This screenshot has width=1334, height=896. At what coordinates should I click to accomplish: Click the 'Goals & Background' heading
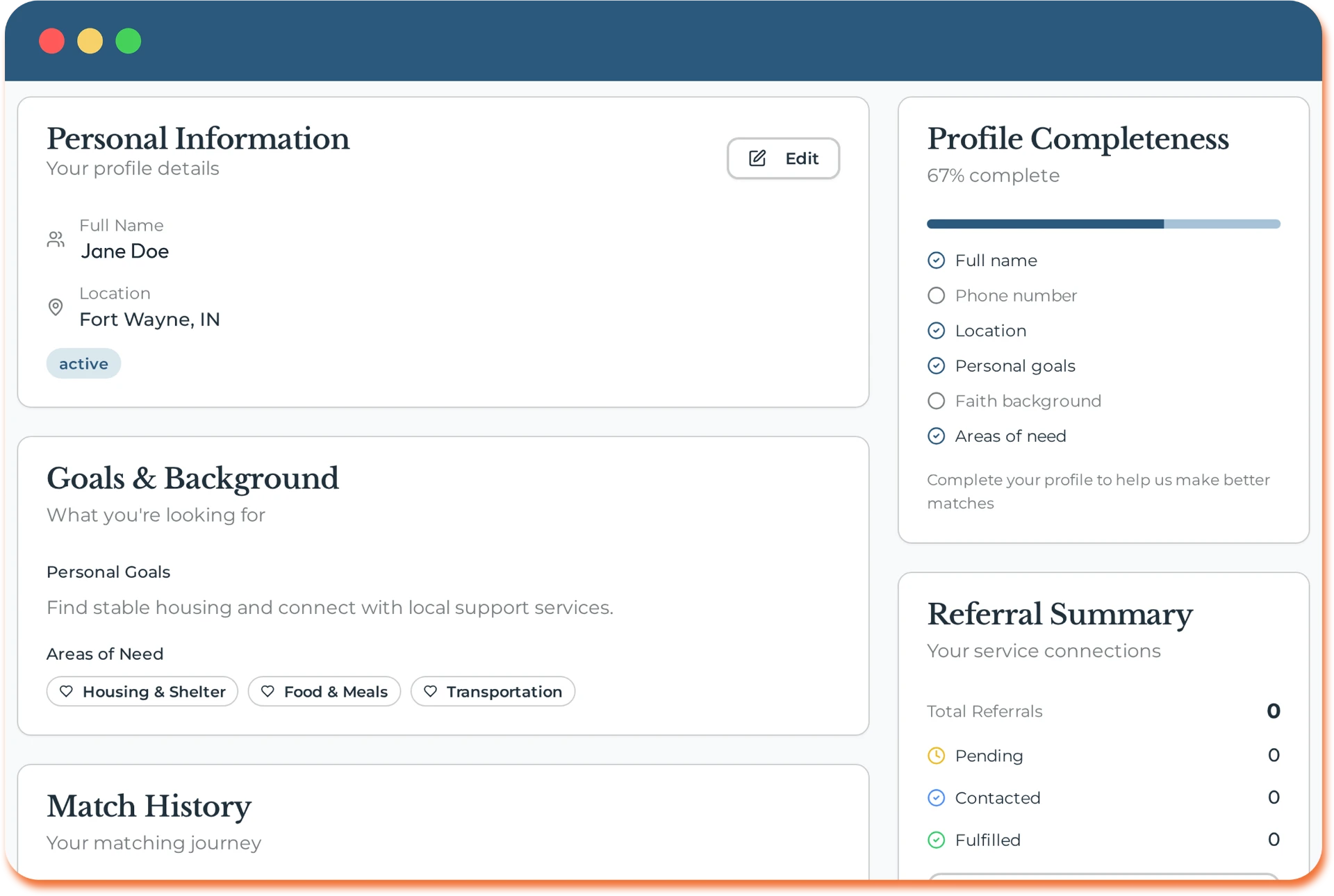192,479
